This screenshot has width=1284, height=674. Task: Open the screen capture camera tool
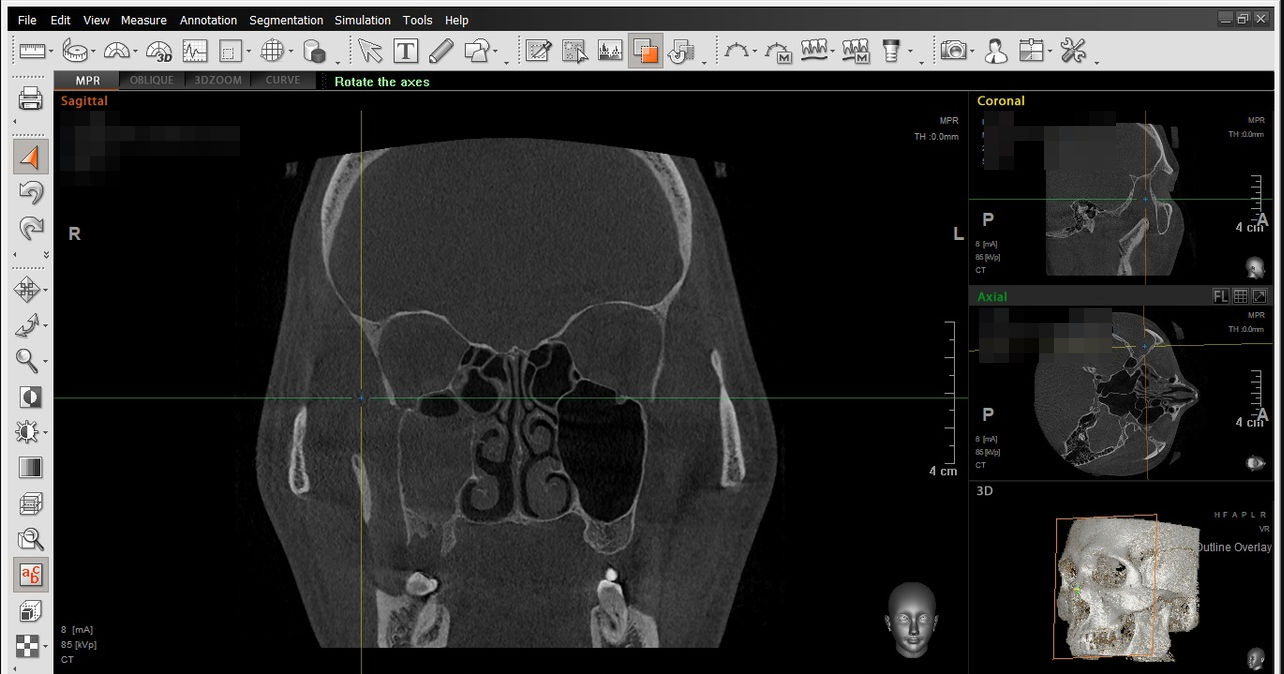click(x=953, y=50)
